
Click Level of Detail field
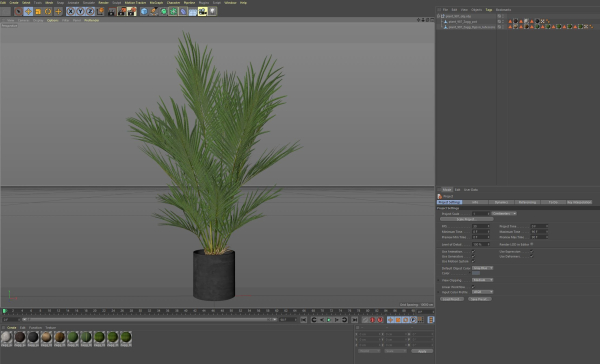coord(481,245)
